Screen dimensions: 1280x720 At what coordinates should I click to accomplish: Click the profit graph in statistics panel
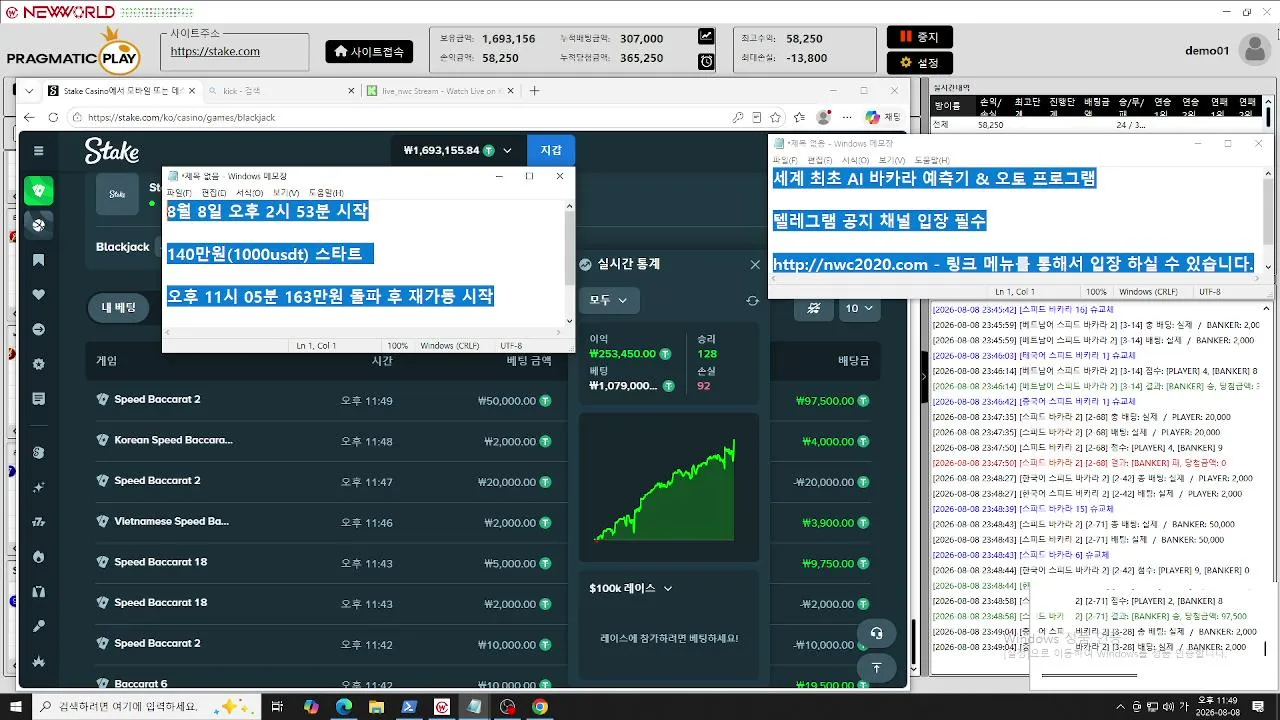pos(668,489)
